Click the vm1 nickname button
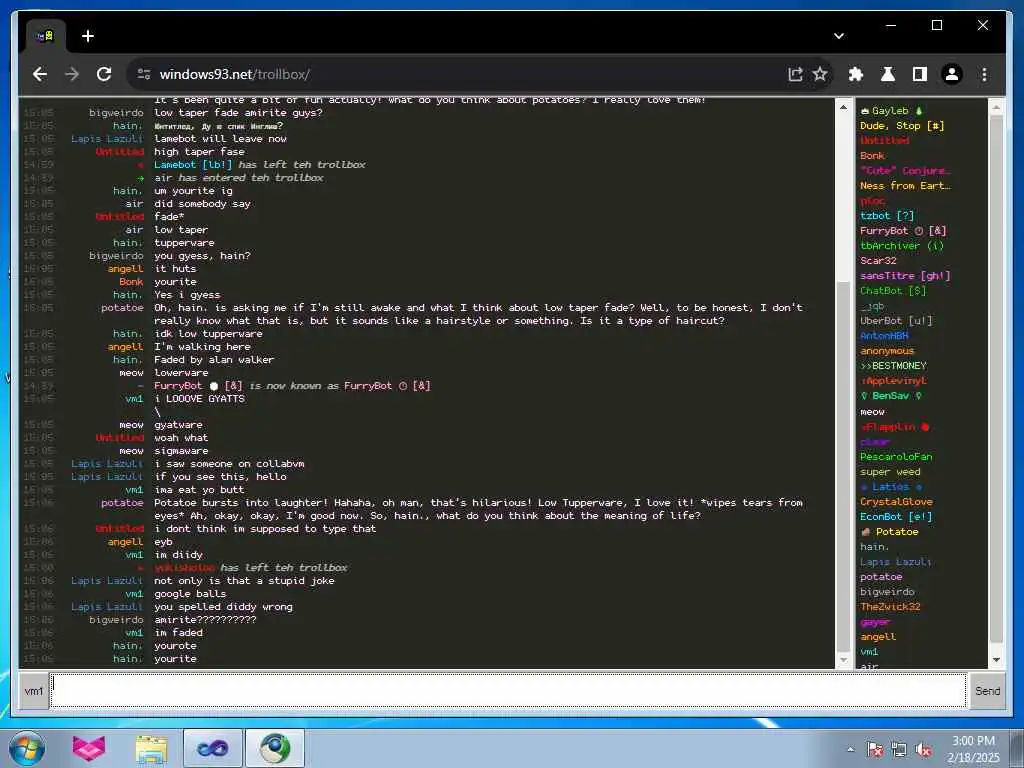Image resolution: width=1024 pixels, height=768 pixels. pos(33,691)
